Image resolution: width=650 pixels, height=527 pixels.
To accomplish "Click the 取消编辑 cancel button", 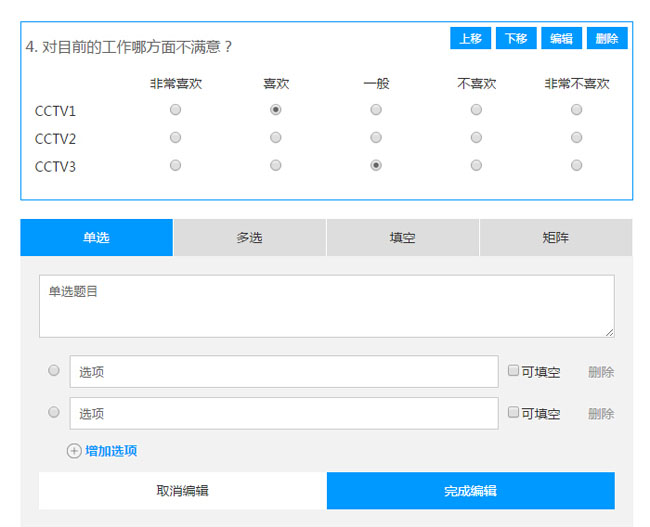I will pyautogui.click(x=183, y=491).
